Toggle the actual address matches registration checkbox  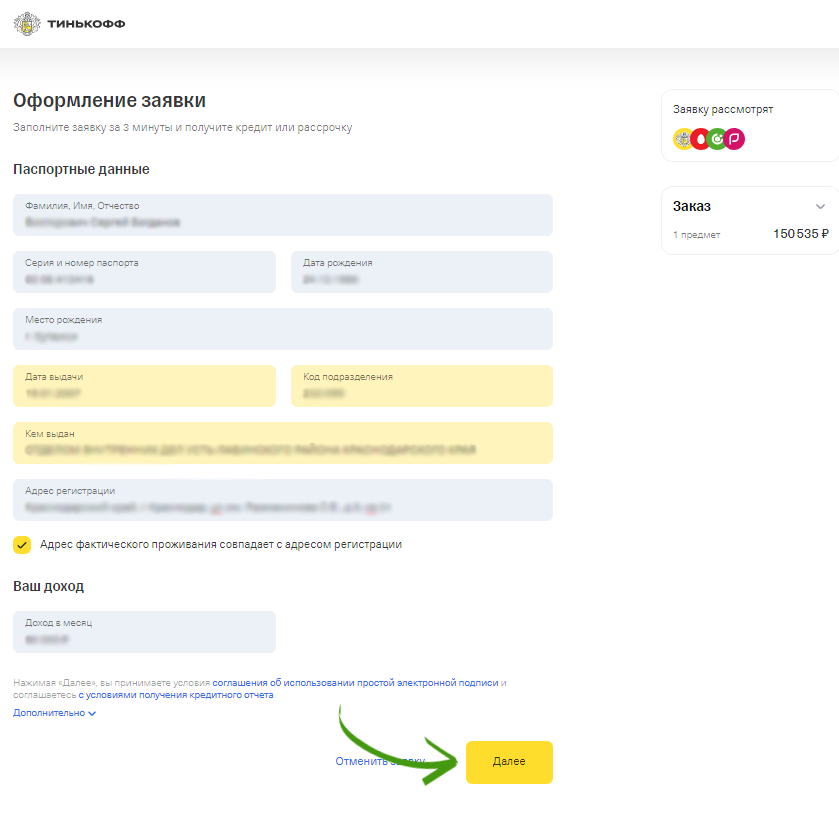tap(22, 545)
